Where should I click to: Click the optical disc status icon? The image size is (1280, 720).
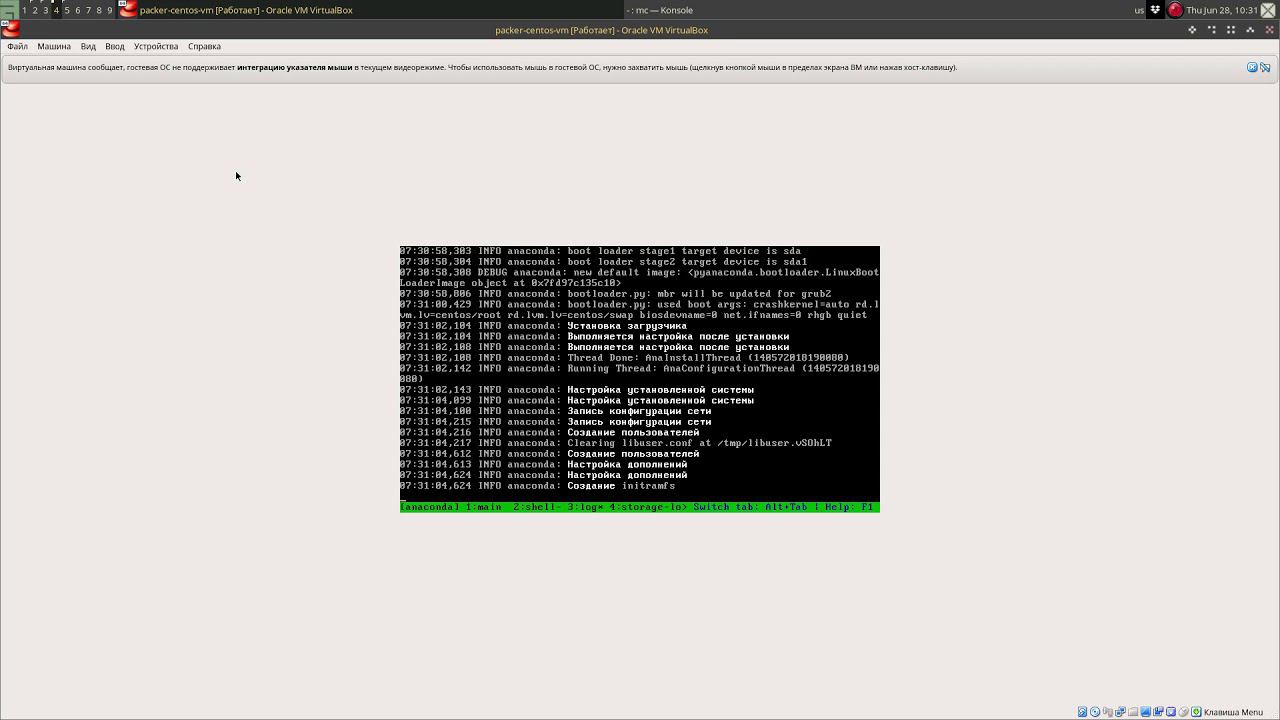[x=1095, y=712]
